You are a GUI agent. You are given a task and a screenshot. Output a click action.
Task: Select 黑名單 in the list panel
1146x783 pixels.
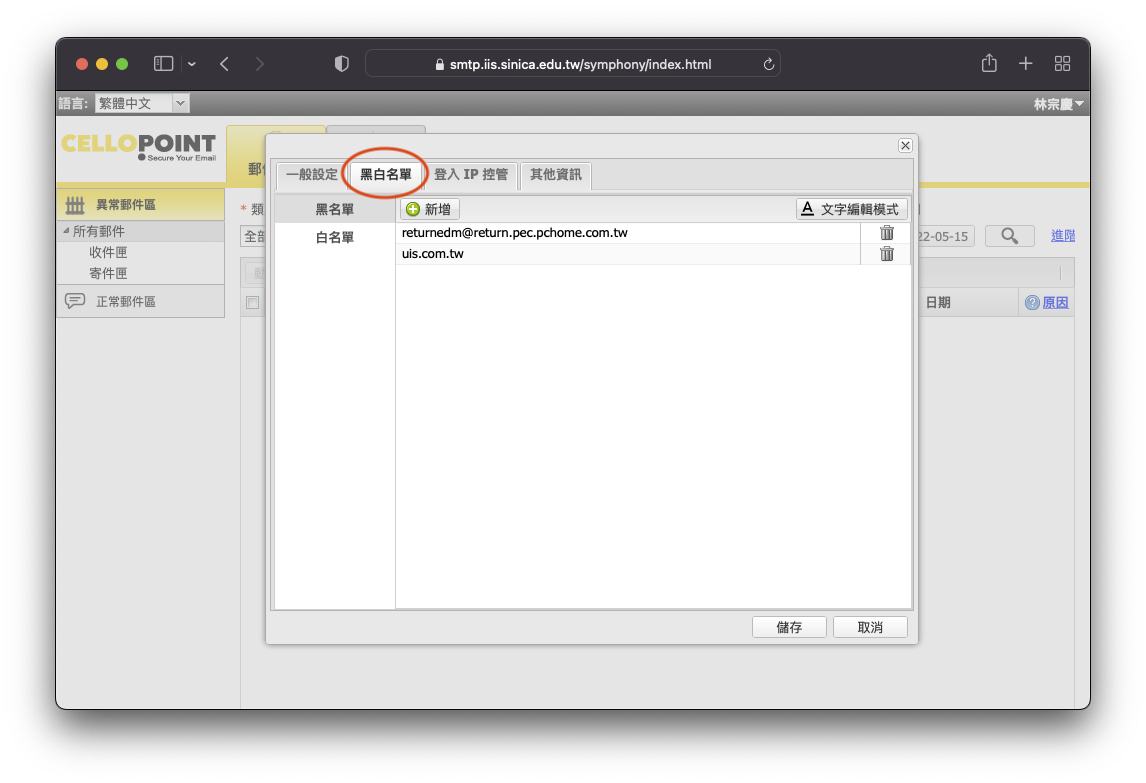pyautogui.click(x=335, y=210)
